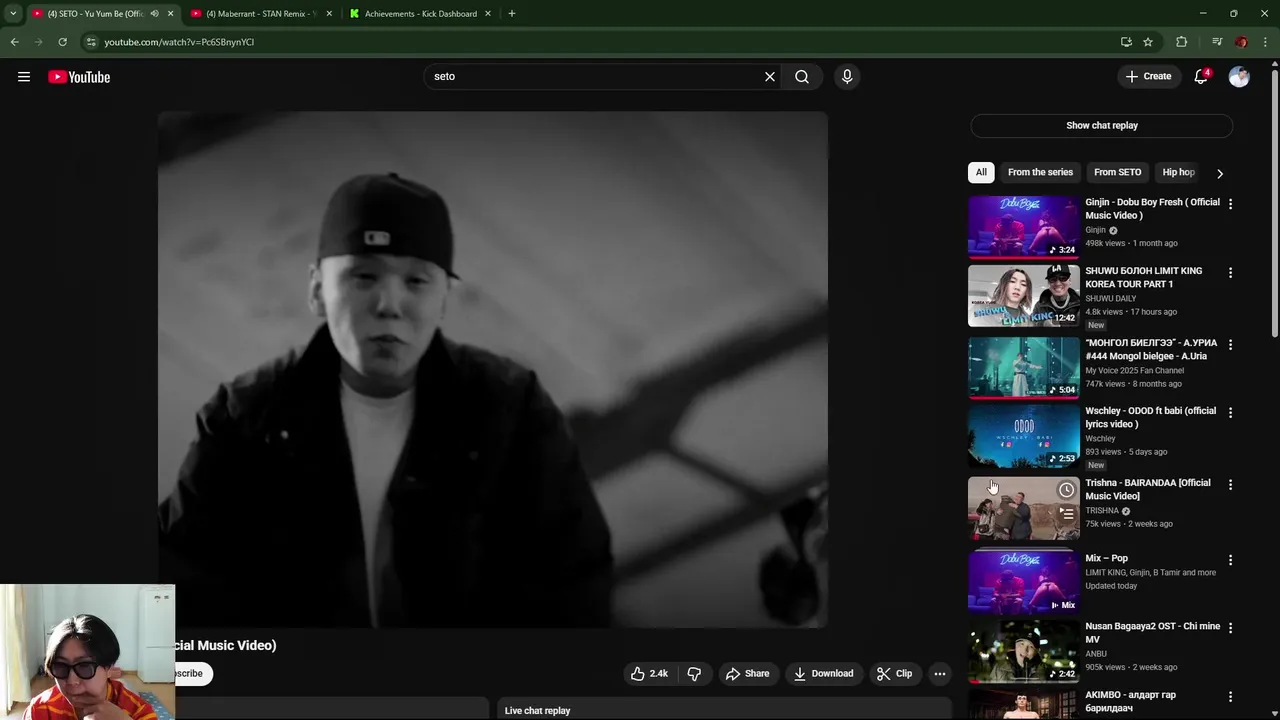Open options menu for Trishna BAIRANDAA video
This screenshot has width=1280, height=720.
(1230, 484)
